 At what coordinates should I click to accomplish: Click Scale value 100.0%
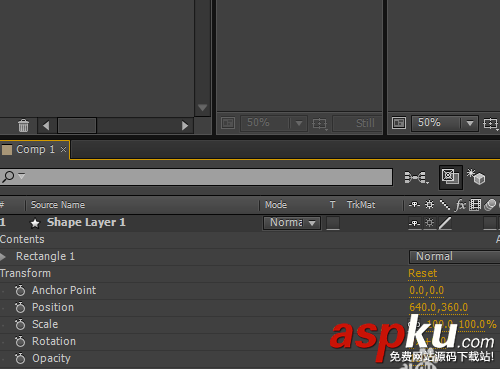point(462,324)
